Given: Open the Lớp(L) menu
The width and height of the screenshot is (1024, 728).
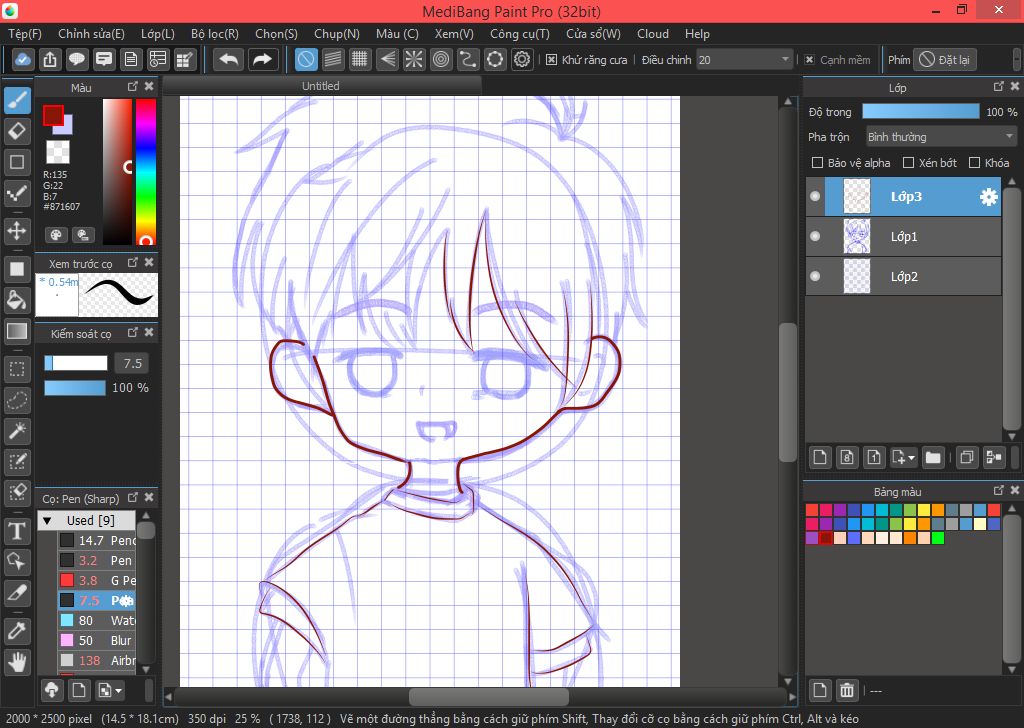Looking at the screenshot, I should pyautogui.click(x=157, y=34).
